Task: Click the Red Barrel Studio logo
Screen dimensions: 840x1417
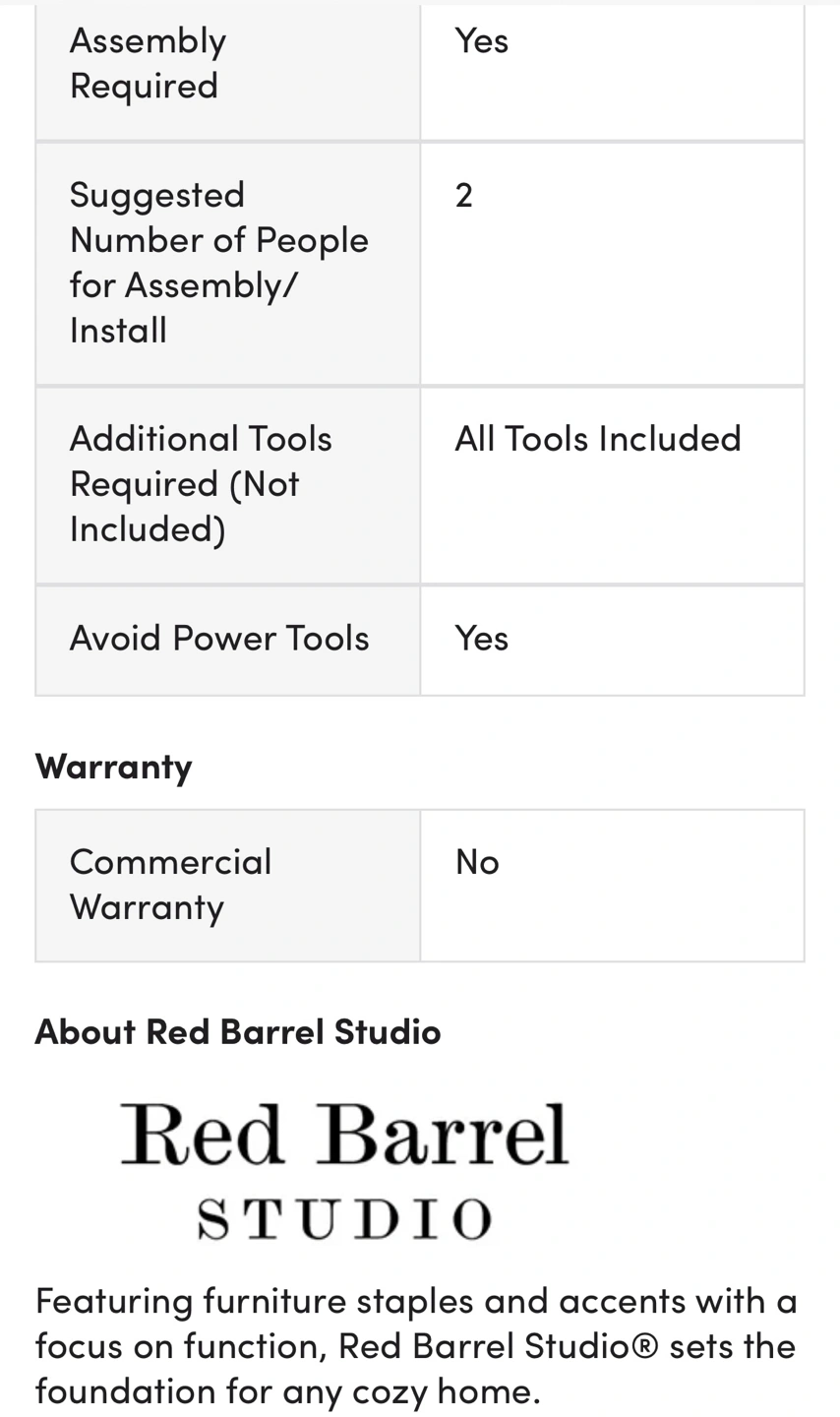Action: coord(344,1171)
